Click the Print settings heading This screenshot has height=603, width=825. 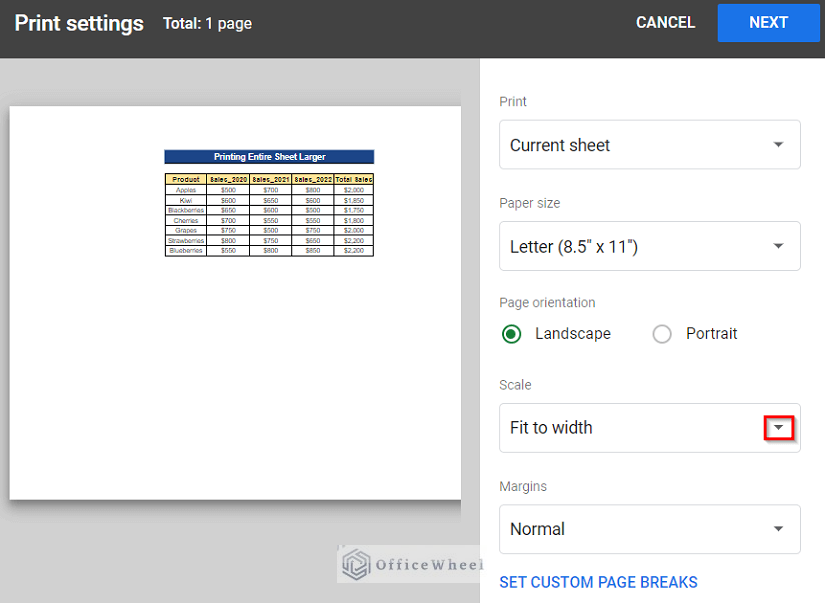tap(78, 22)
